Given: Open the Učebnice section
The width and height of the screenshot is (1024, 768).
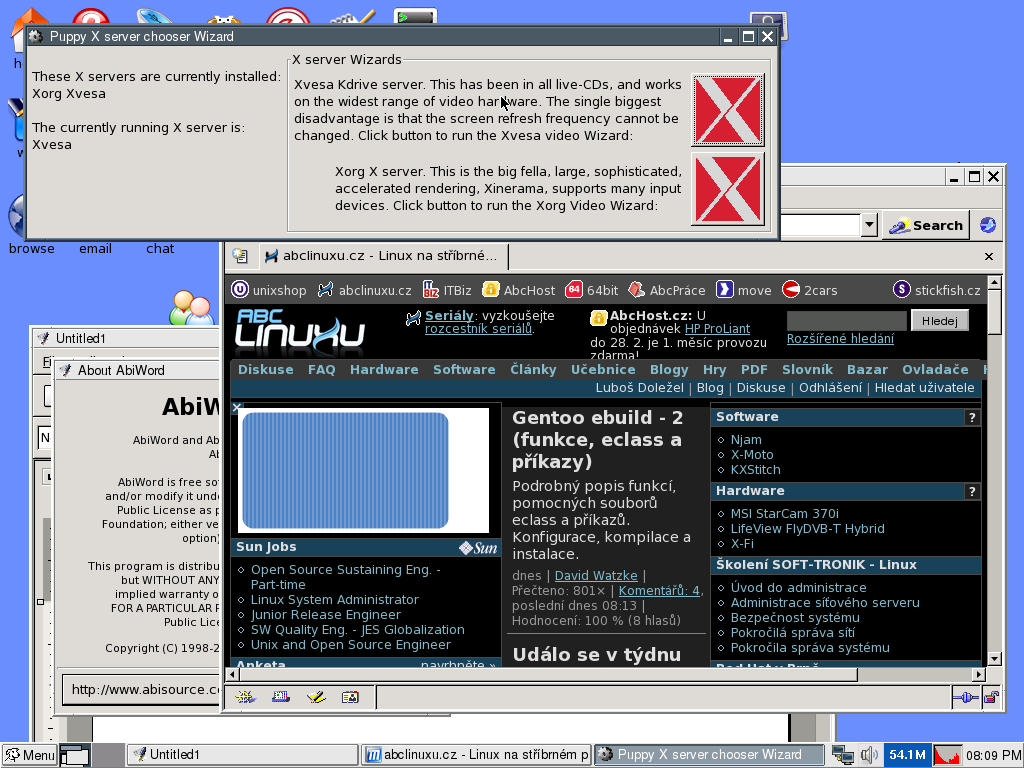Looking at the screenshot, I should click(603, 370).
